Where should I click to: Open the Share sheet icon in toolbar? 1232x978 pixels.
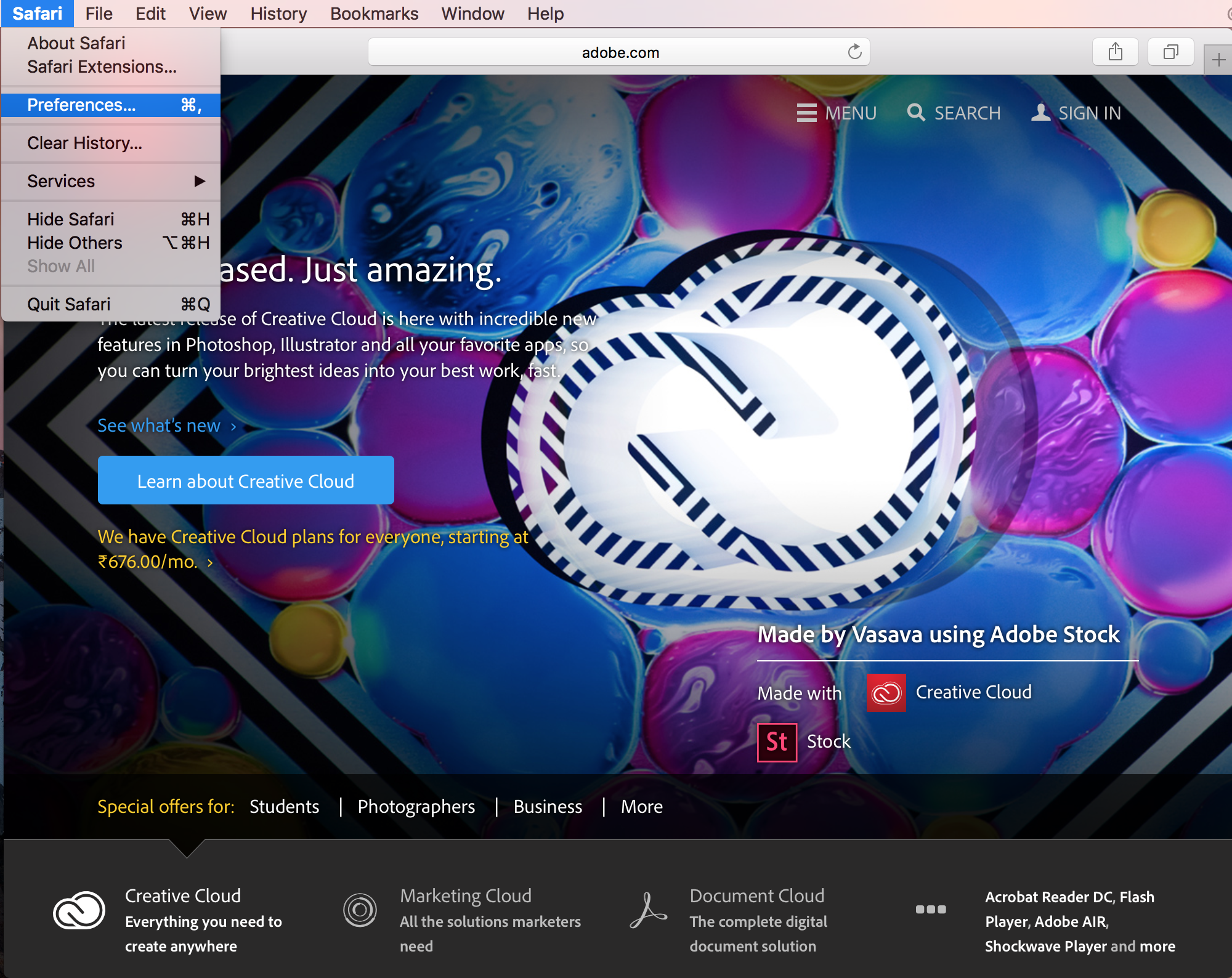[x=1116, y=52]
